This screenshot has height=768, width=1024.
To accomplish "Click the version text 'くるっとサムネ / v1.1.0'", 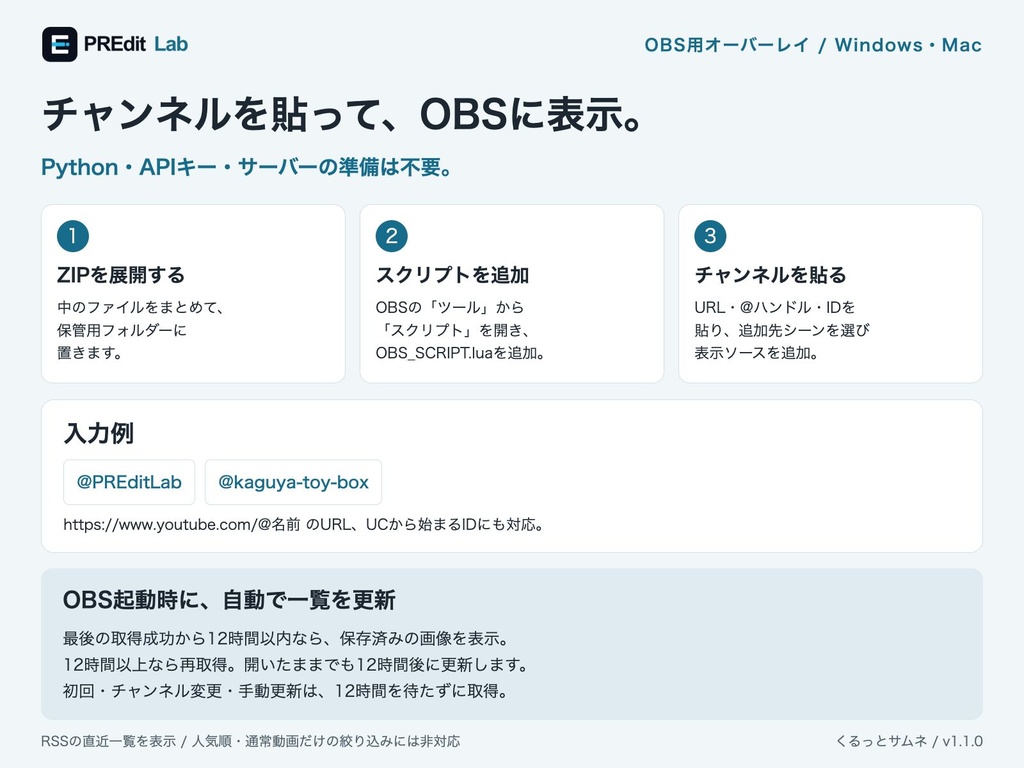I will 909,741.
